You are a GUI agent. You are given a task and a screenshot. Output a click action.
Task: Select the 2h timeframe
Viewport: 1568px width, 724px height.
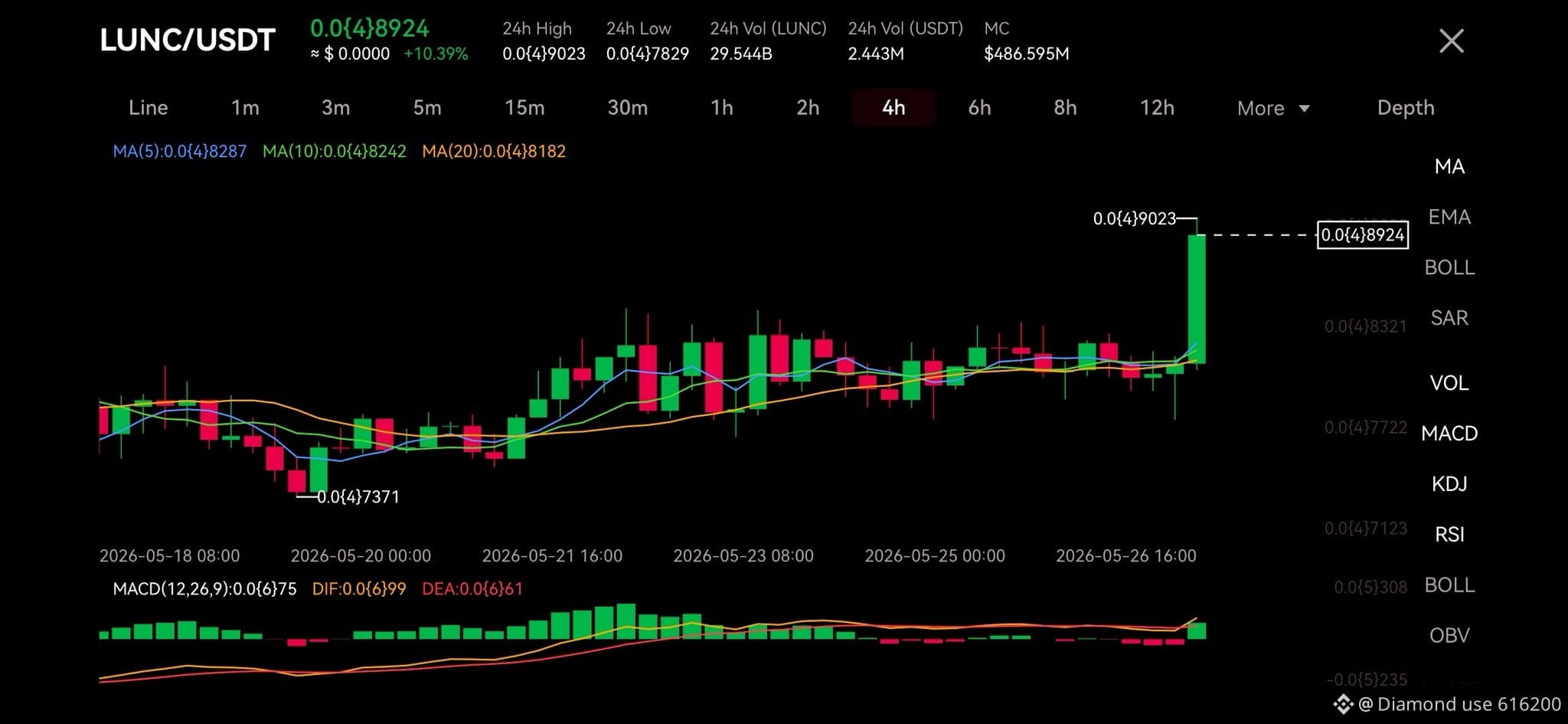(808, 107)
